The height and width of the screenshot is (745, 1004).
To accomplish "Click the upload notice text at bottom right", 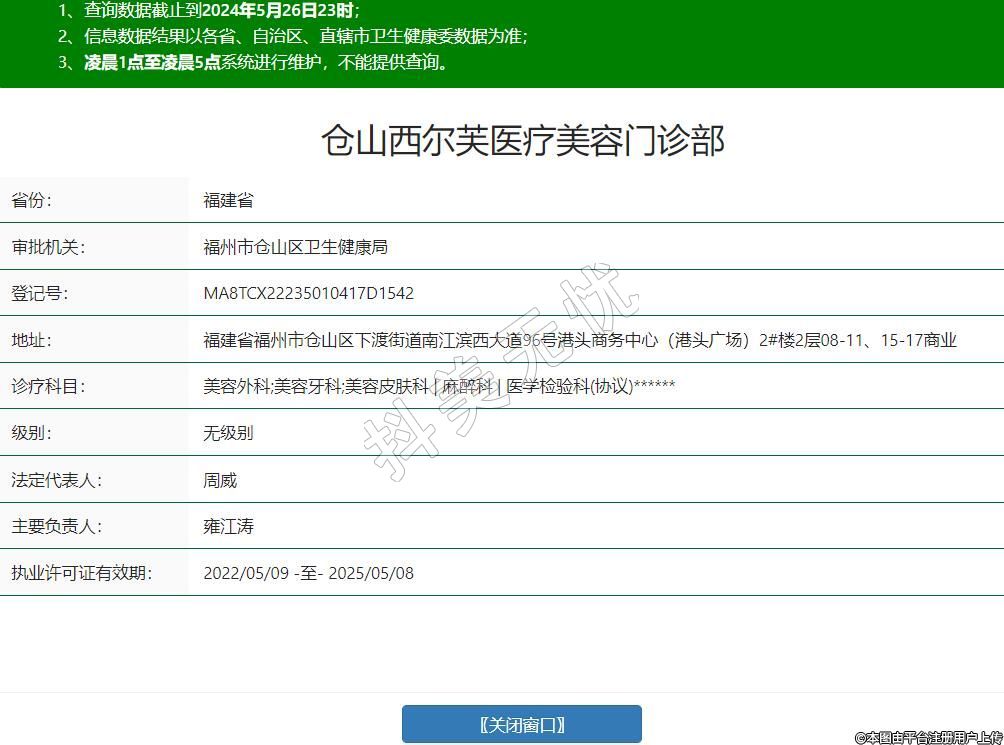I will point(927,737).
